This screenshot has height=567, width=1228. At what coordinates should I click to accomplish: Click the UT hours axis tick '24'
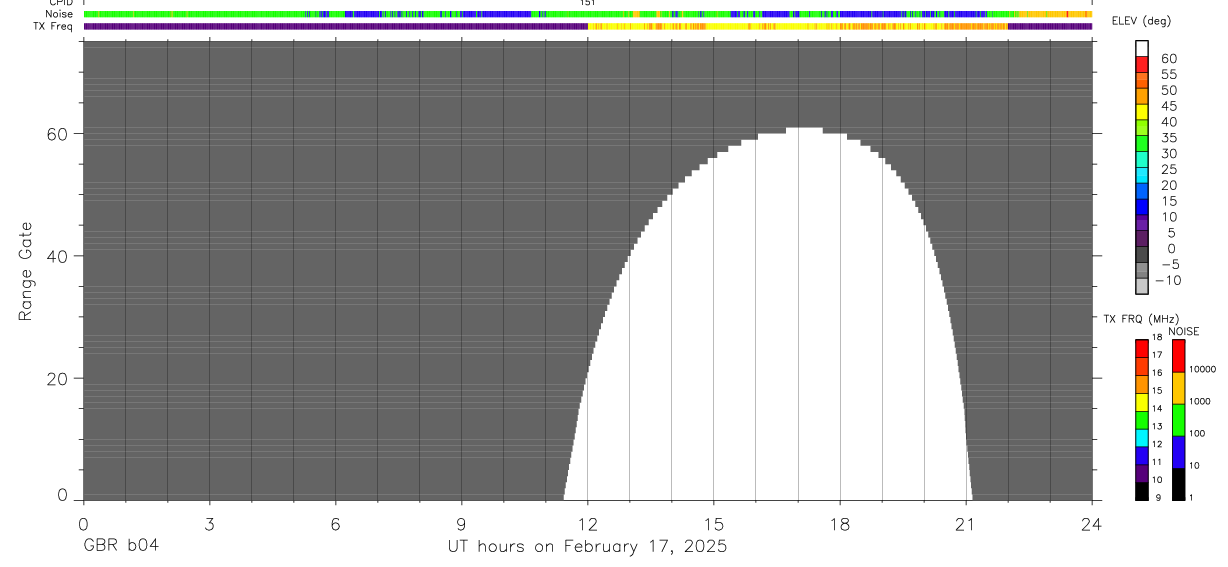coord(1092,524)
